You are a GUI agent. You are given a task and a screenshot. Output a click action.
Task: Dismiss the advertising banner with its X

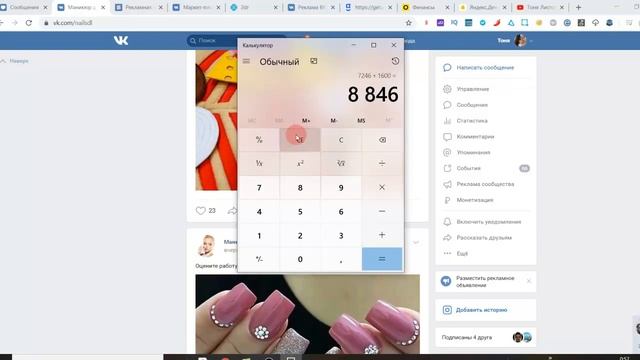click(x=529, y=281)
